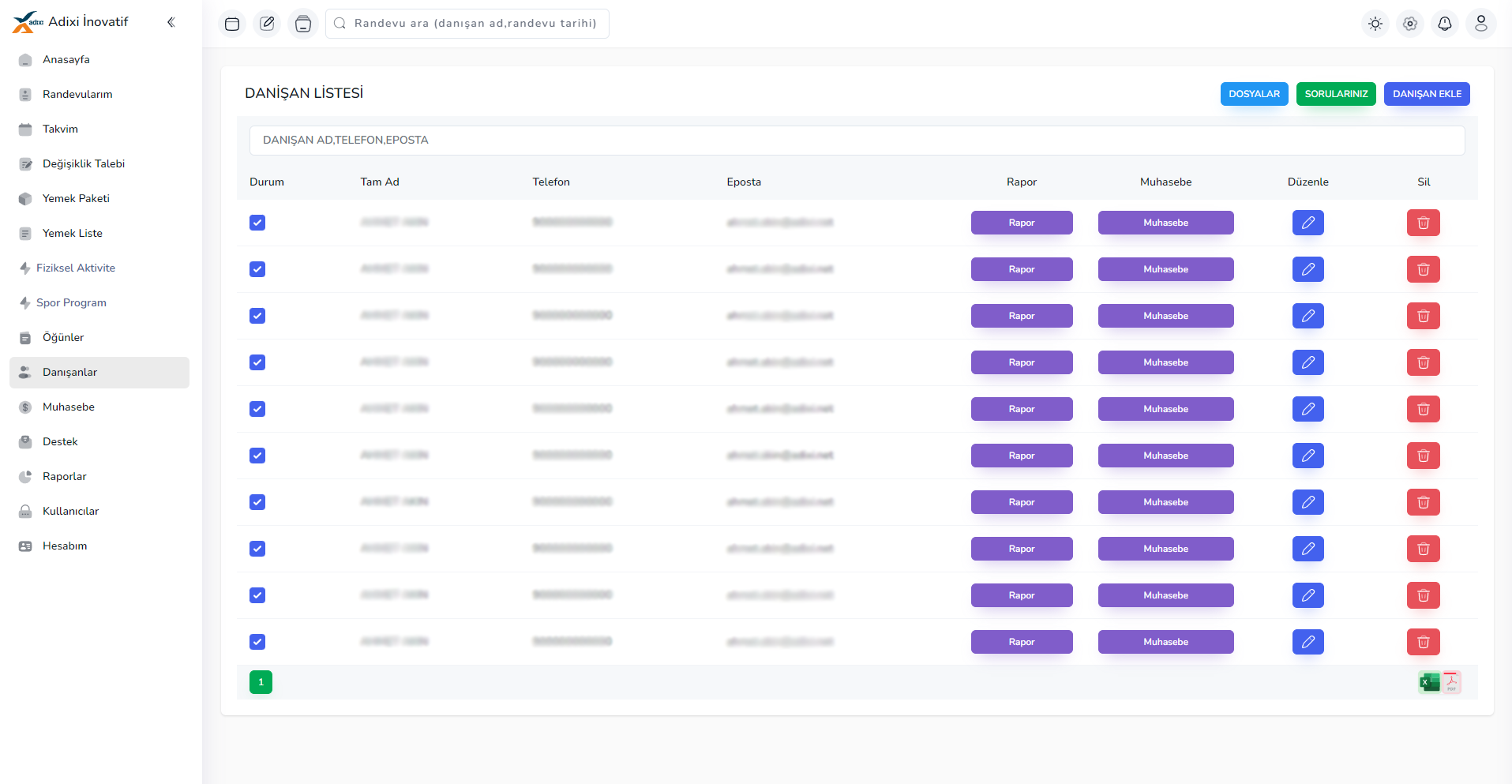Delete the second client row with trash icon
Screen dimensions: 1512x784
coord(1424,269)
